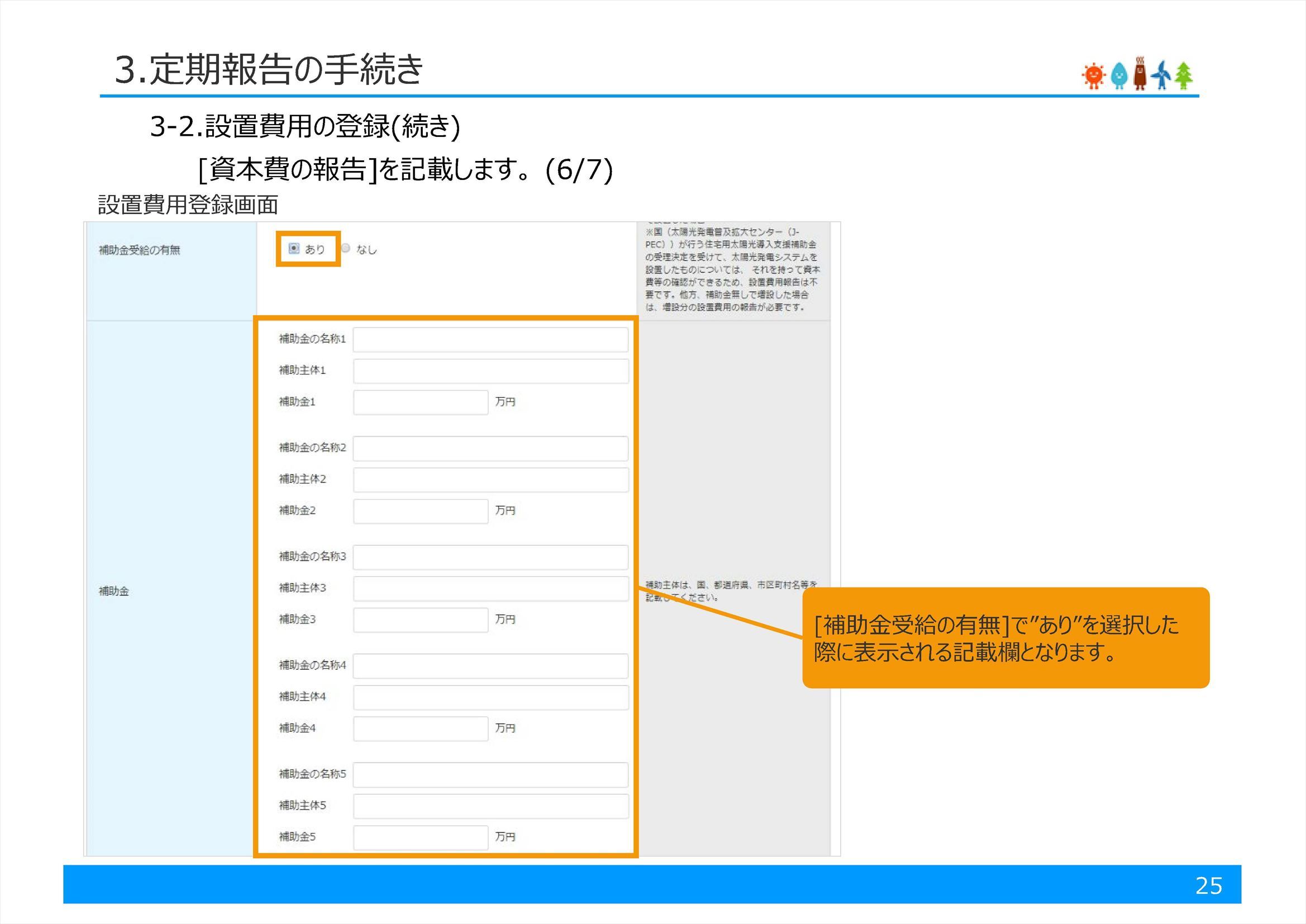Click the green tree mascot icon
The image size is (1306, 924).
point(1184,75)
